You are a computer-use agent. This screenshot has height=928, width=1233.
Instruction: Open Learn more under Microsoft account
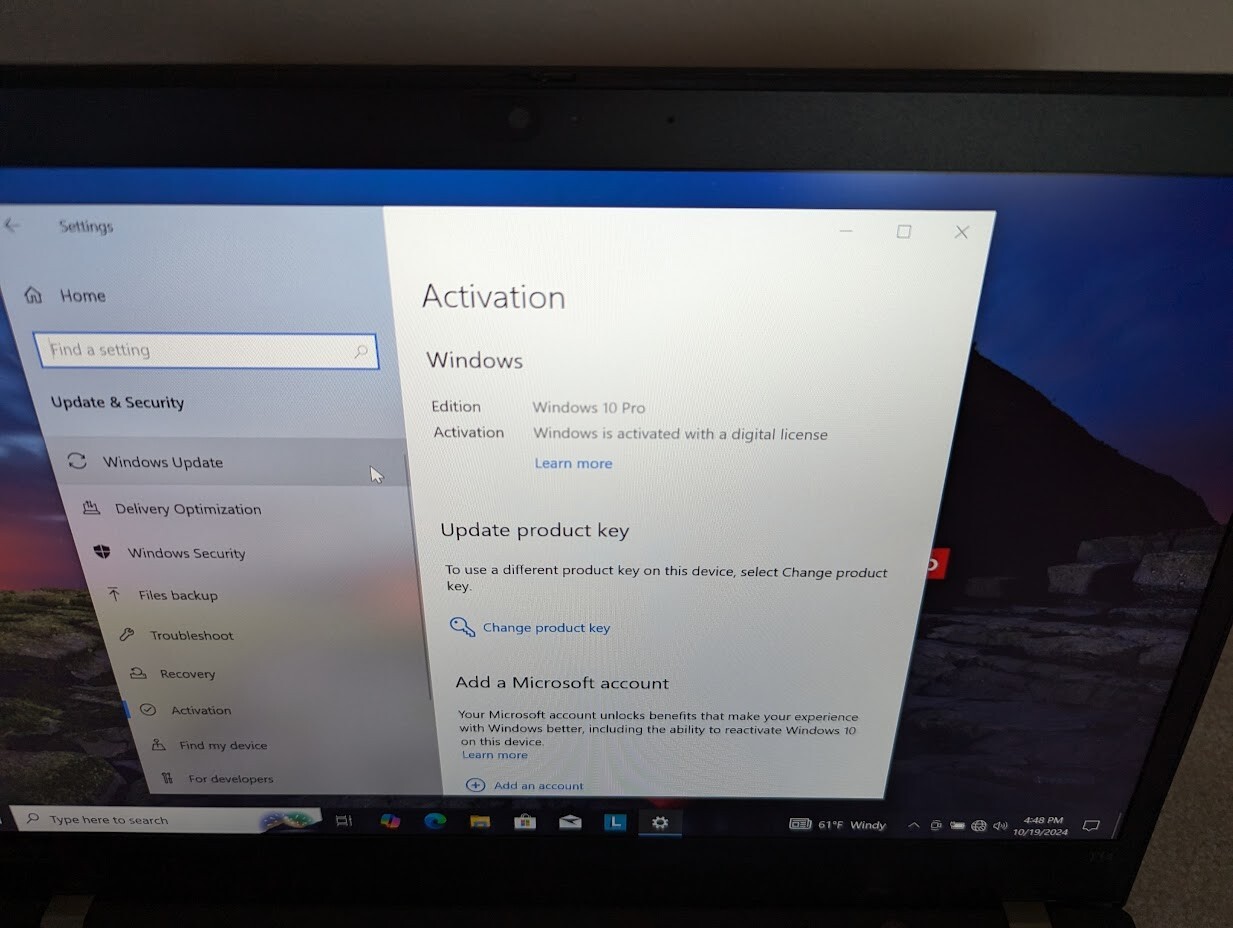tap(494, 755)
